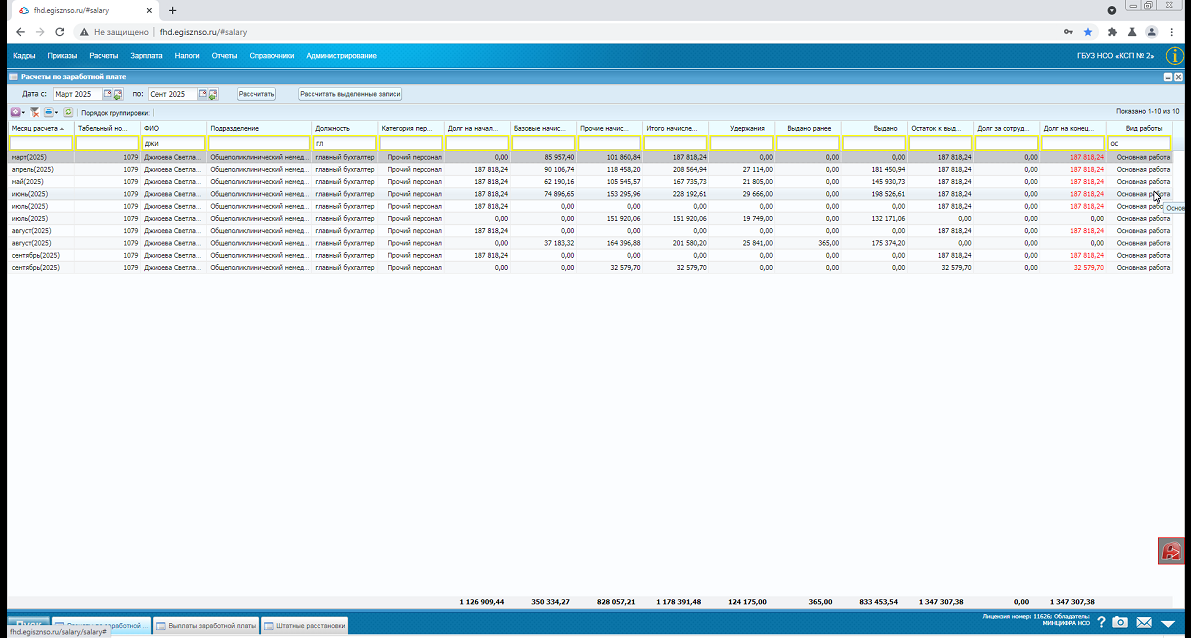Screen dimensions: 1191x638
Task: Click the 32 579,70 red debt value
Action: pyautogui.click(x=1089, y=267)
